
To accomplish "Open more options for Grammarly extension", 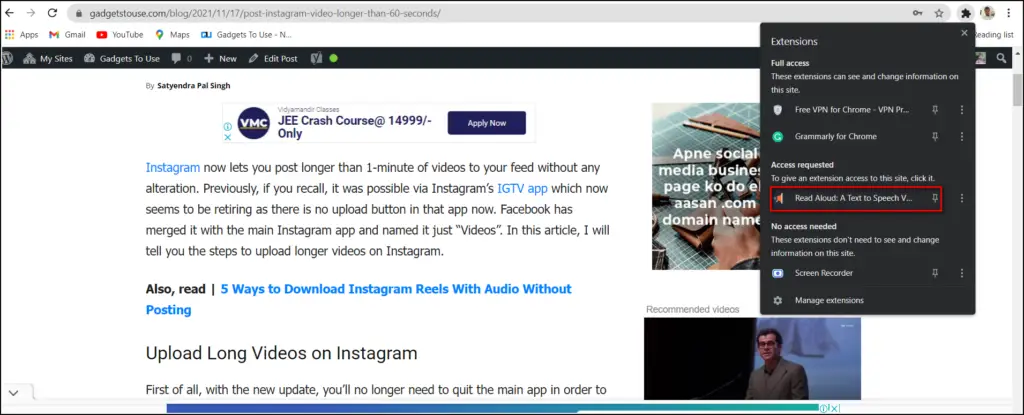I will click(961, 137).
